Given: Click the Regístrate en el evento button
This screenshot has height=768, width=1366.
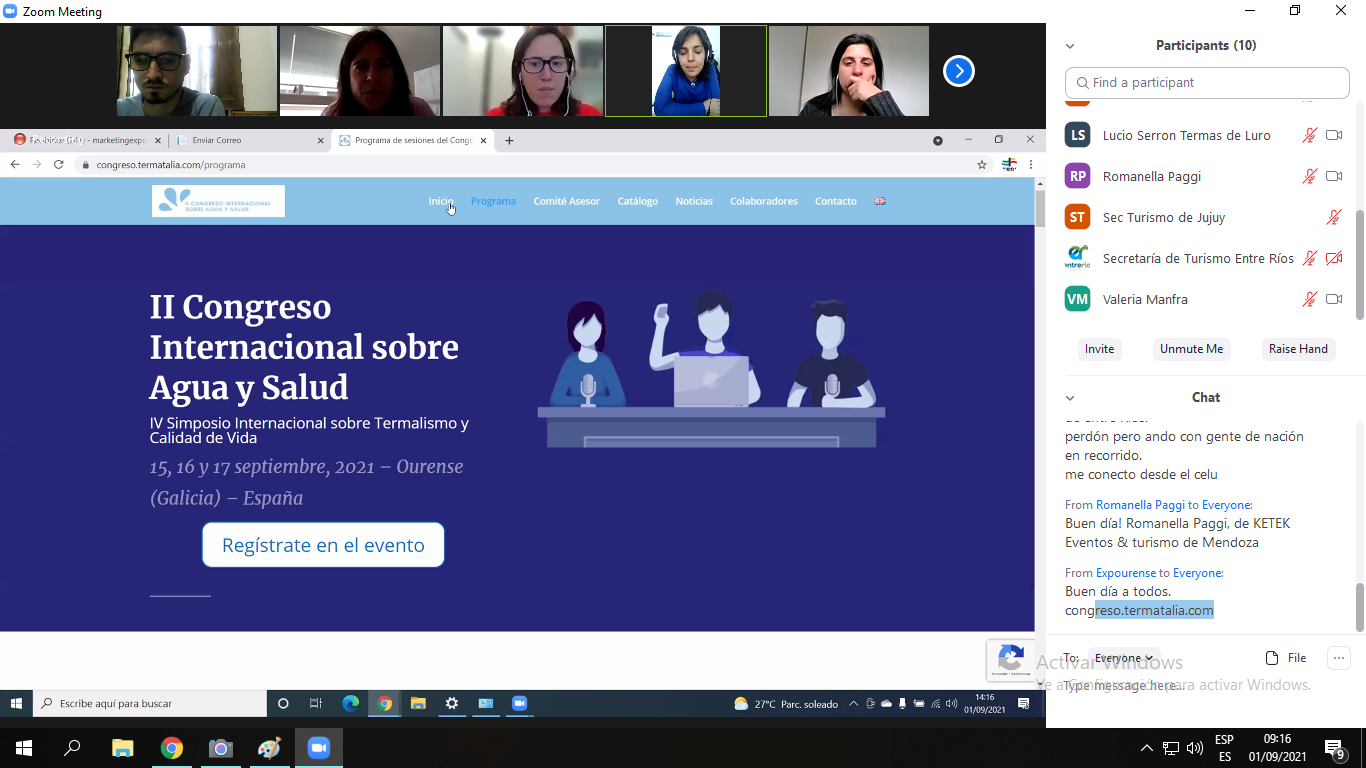Looking at the screenshot, I should pyautogui.click(x=323, y=545).
